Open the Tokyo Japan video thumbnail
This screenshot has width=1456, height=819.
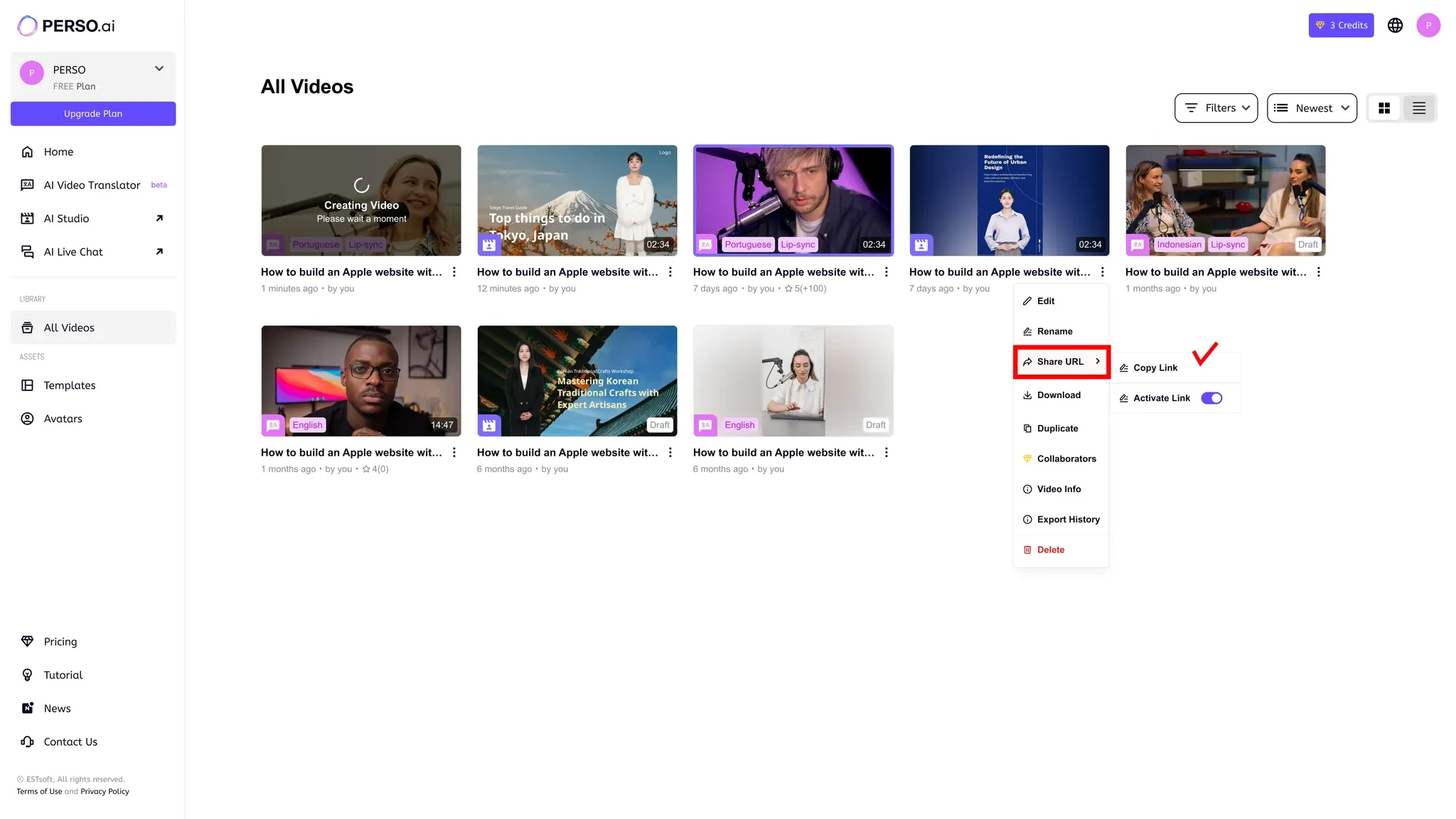577,200
